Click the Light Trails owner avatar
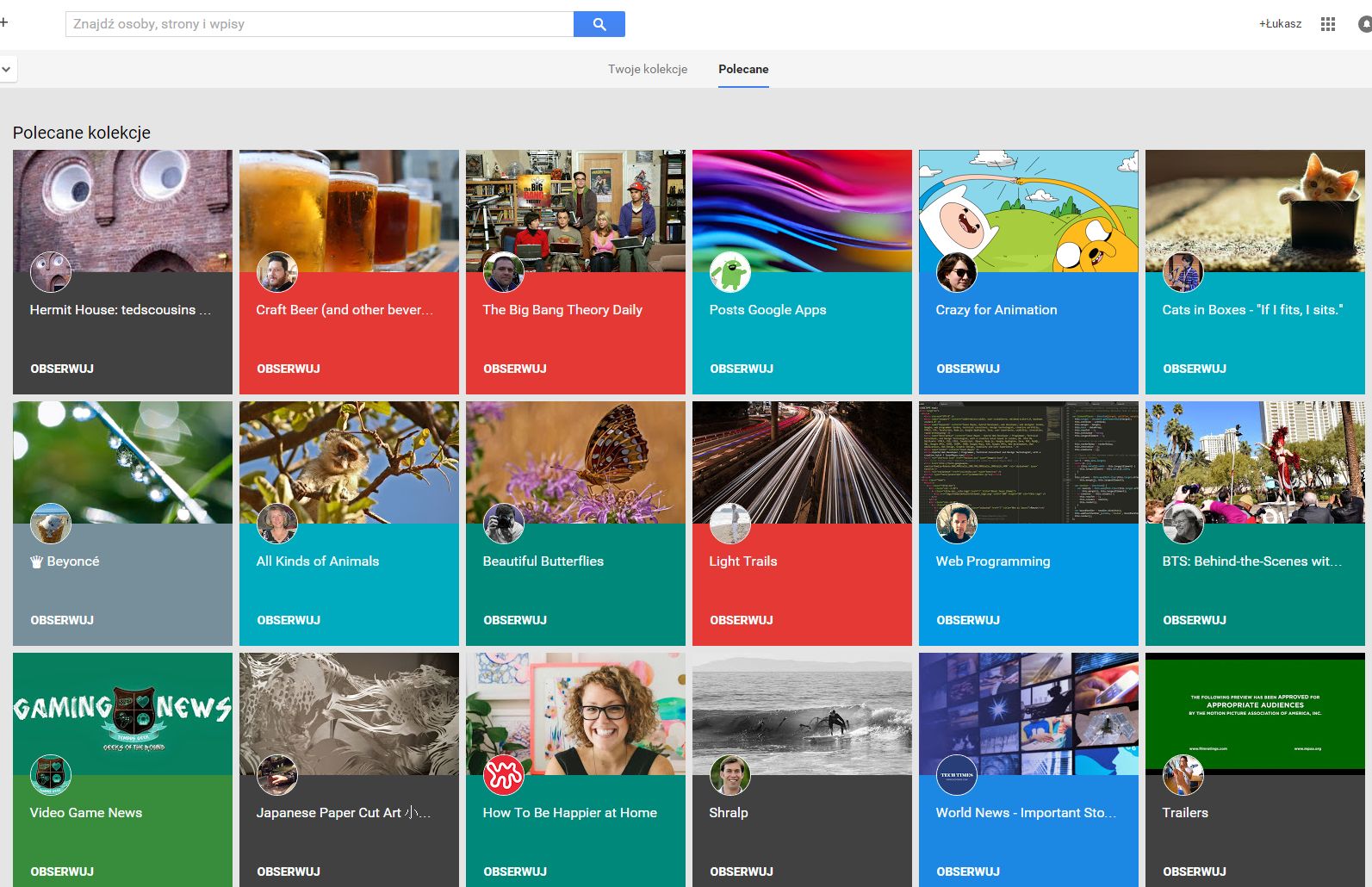The image size is (1372, 887). coord(730,524)
